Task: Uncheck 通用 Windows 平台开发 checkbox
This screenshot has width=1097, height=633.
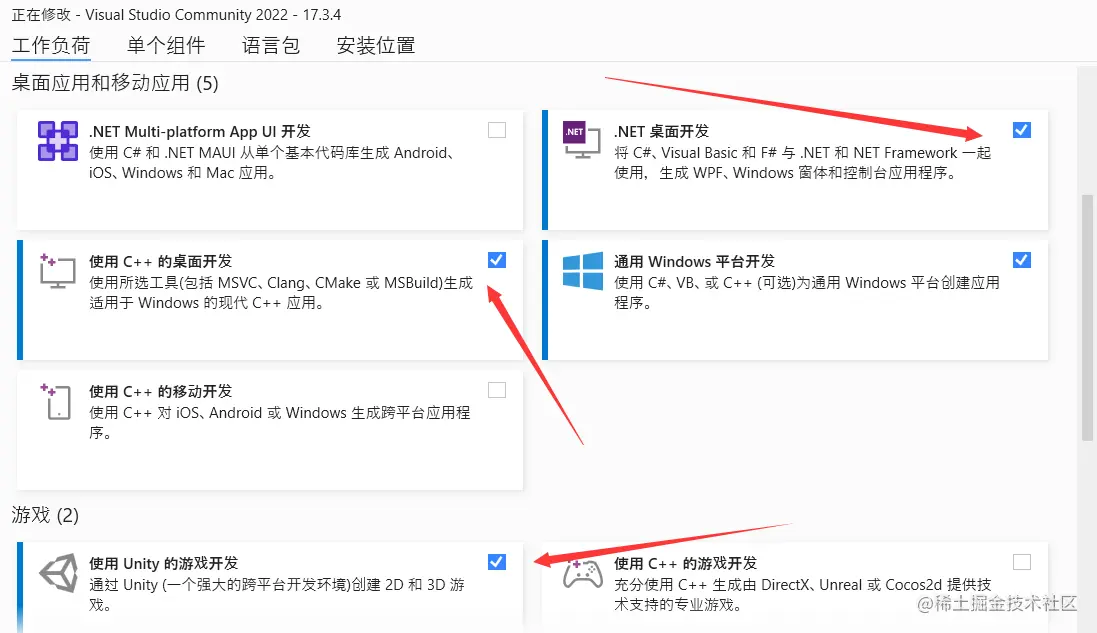Action: (1021, 260)
